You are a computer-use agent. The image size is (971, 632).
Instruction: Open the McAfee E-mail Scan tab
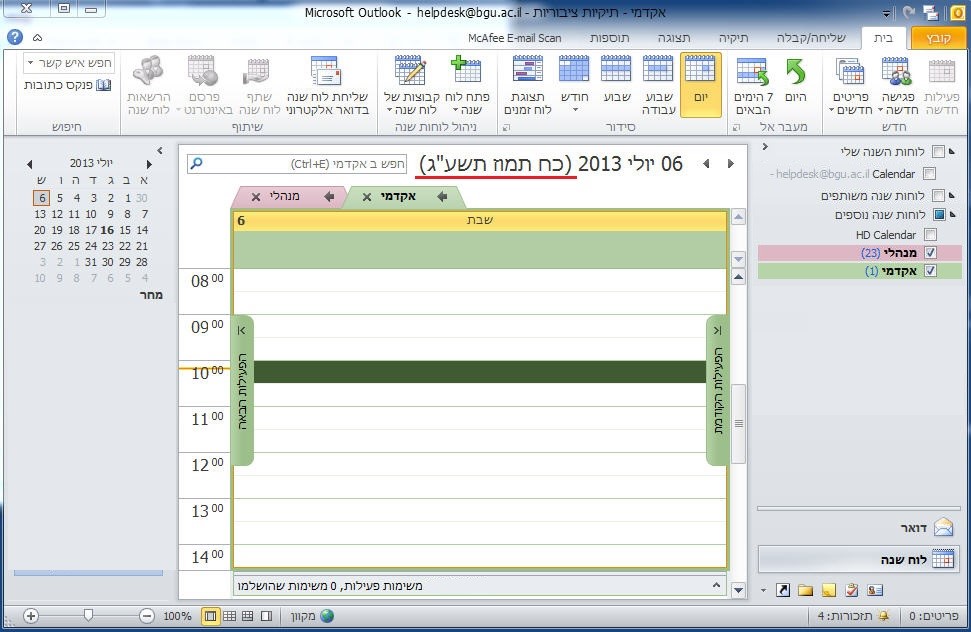coord(515,38)
